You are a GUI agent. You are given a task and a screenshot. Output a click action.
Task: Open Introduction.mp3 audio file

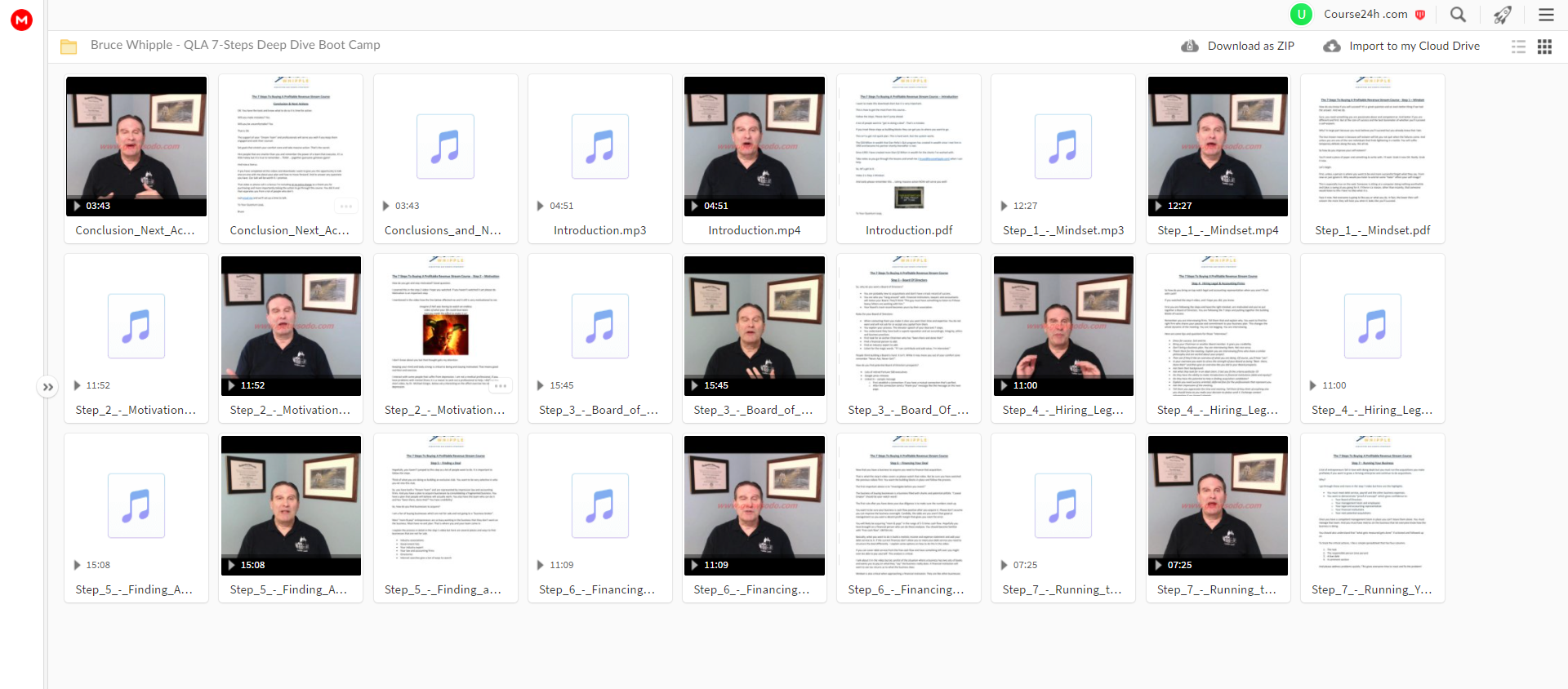pos(600,146)
